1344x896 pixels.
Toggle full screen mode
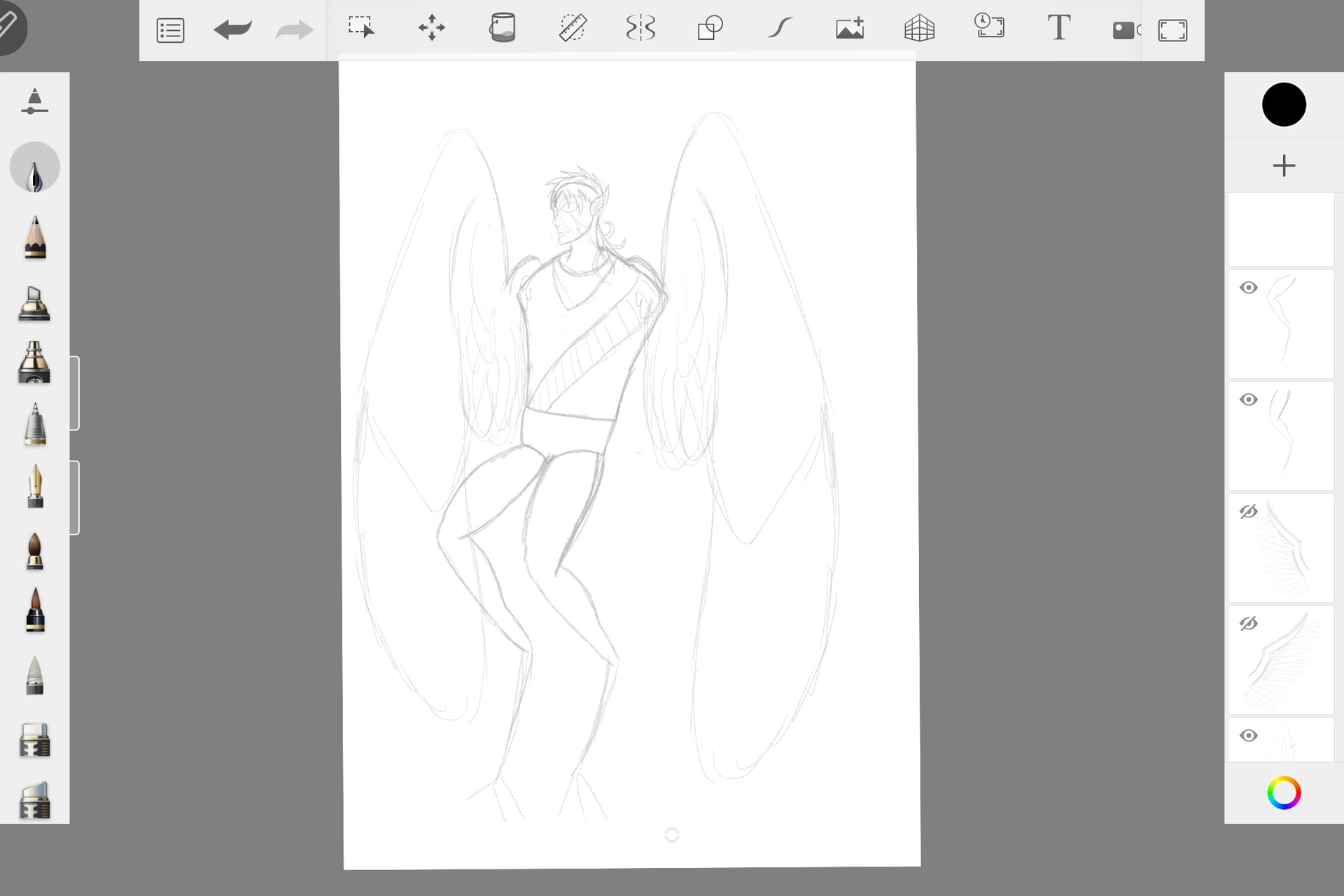click(1172, 30)
